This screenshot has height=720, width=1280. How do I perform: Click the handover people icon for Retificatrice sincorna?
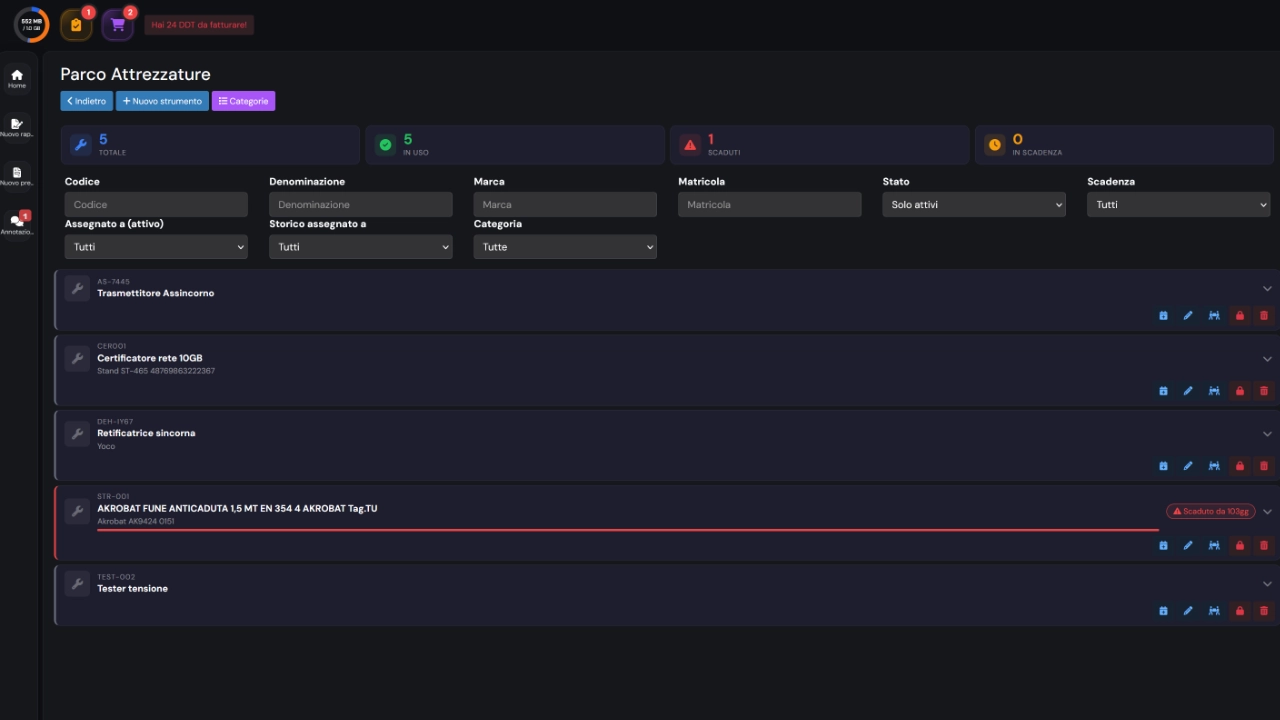1214,466
